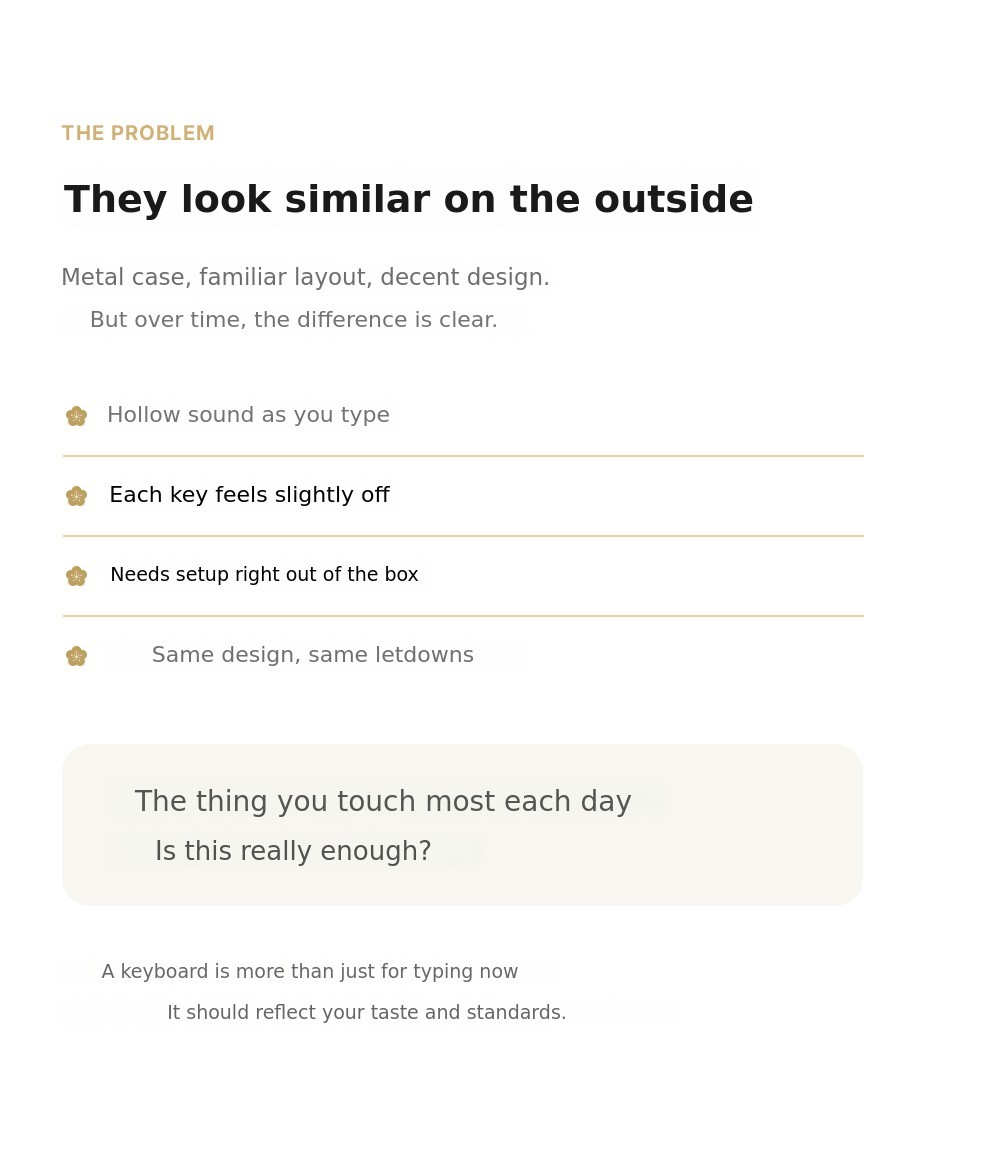Click The thing you touch most line

tap(382, 802)
